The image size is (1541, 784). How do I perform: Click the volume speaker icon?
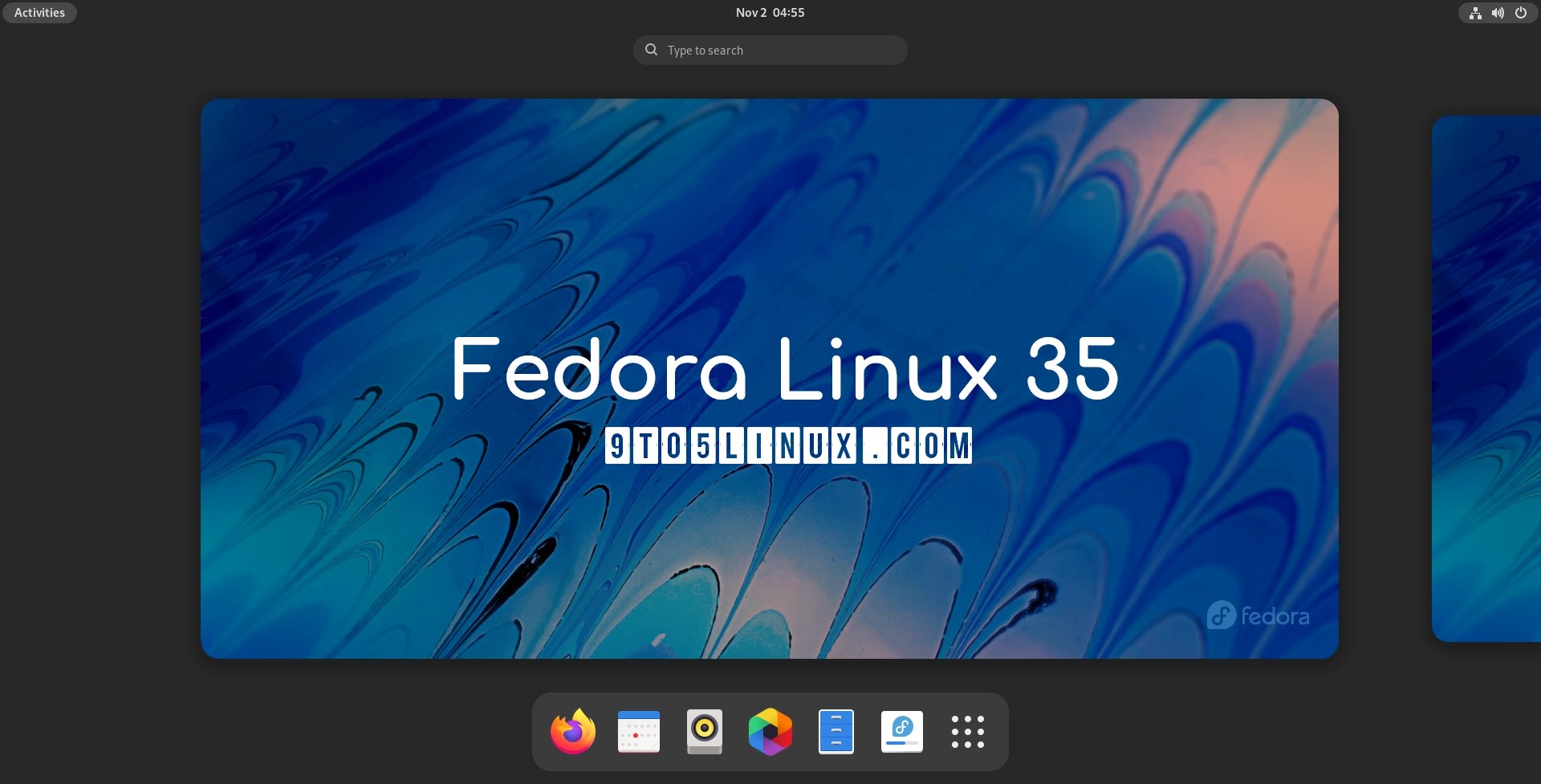(1498, 13)
